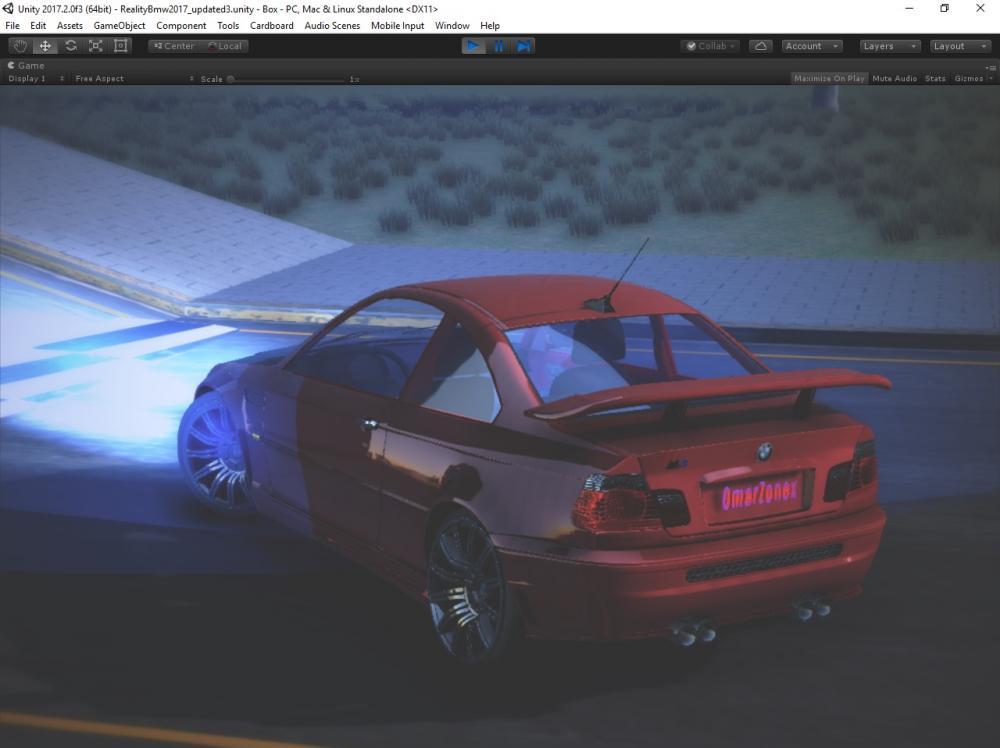Select the Move tool
This screenshot has height=748, width=1000.
(x=45, y=46)
